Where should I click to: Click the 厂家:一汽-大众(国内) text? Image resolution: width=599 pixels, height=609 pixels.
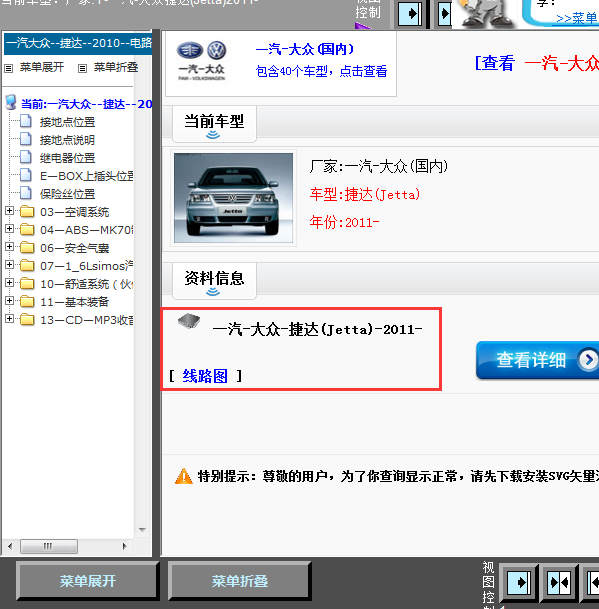pyautogui.click(x=378, y=166)
